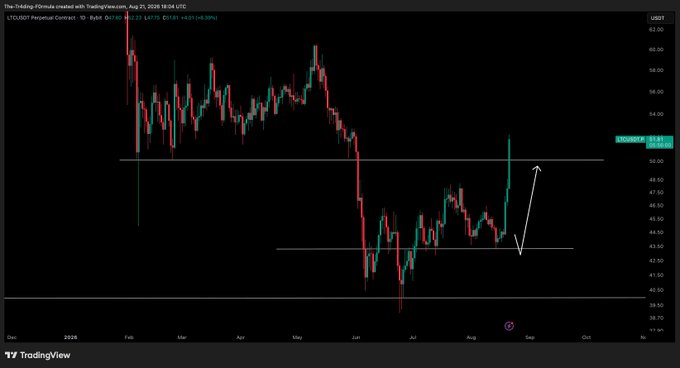Select the horizontal line at 43.50 level
This screenshot has width=680, height=368.
(425, 249)
